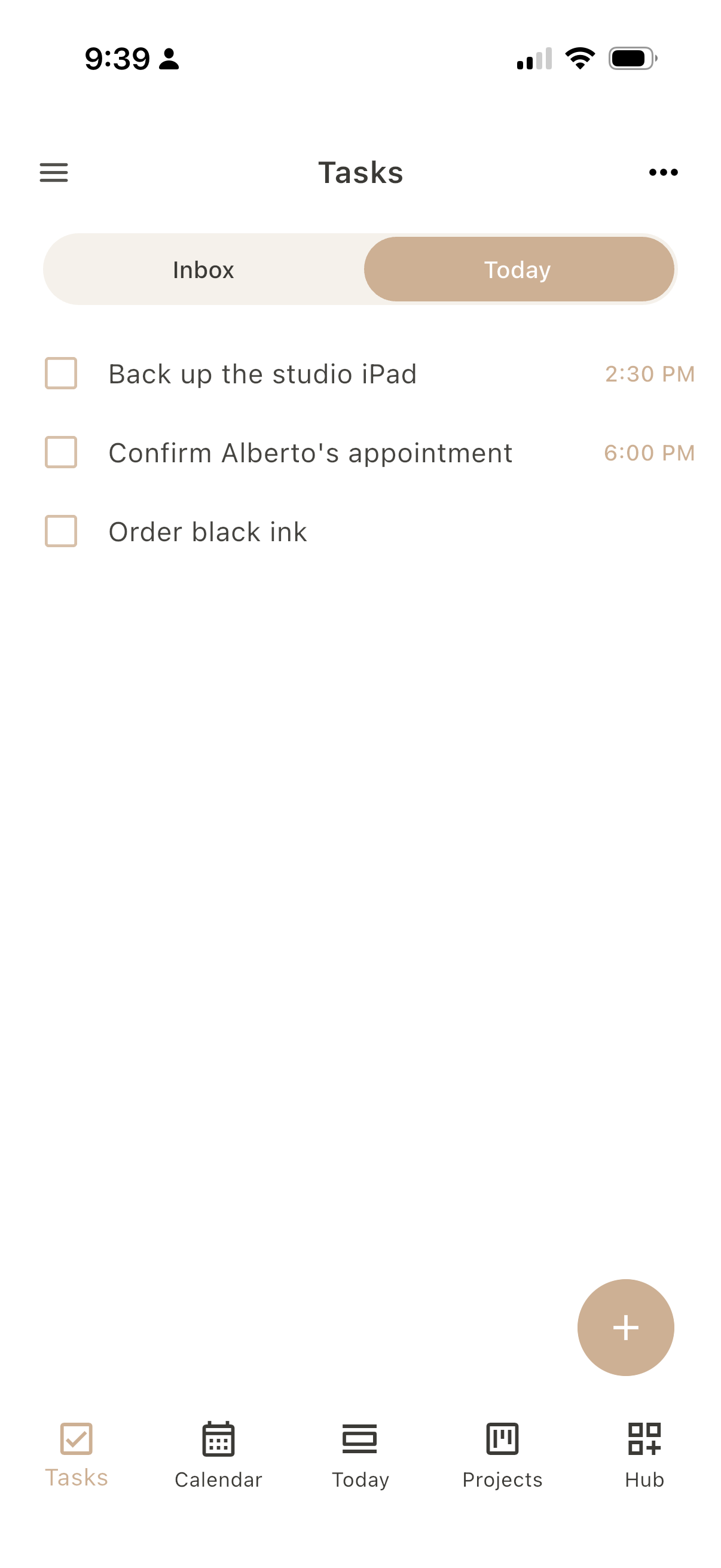Open the Calendar icon in bottom bar

coord(218,1439)
